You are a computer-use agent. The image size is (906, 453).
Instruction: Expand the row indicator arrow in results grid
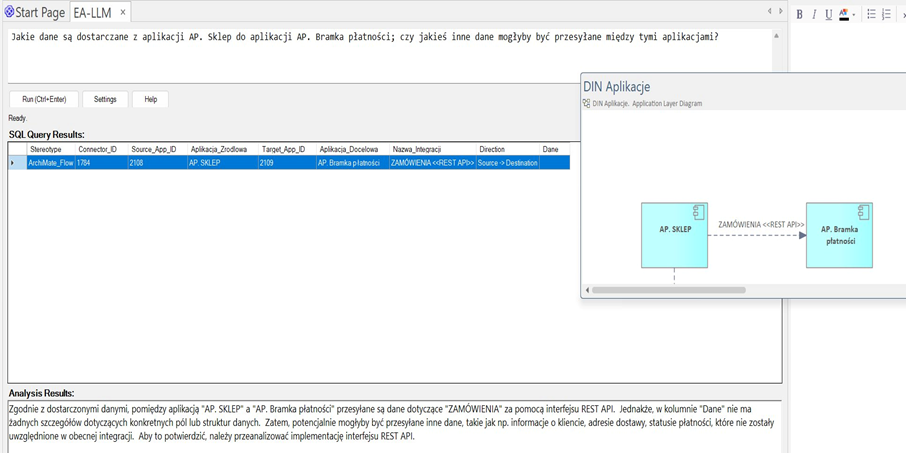click(x=13, y=163)
